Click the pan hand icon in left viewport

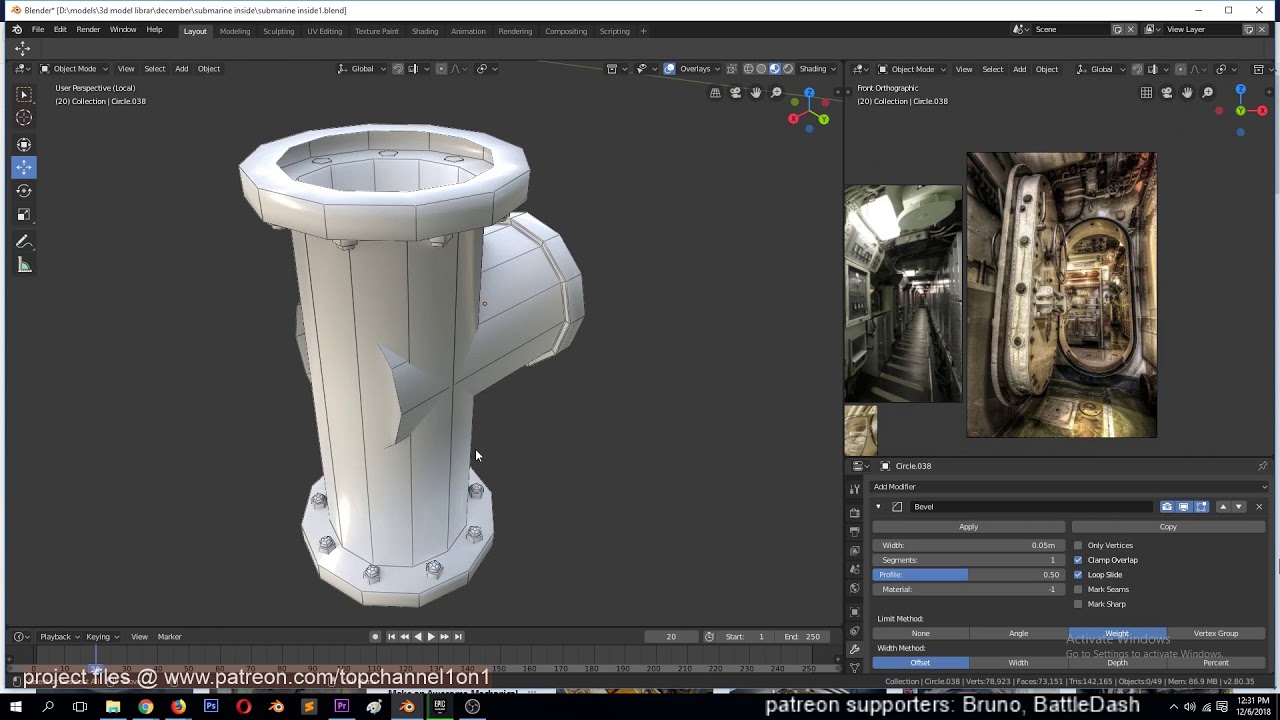click(756, 93)
